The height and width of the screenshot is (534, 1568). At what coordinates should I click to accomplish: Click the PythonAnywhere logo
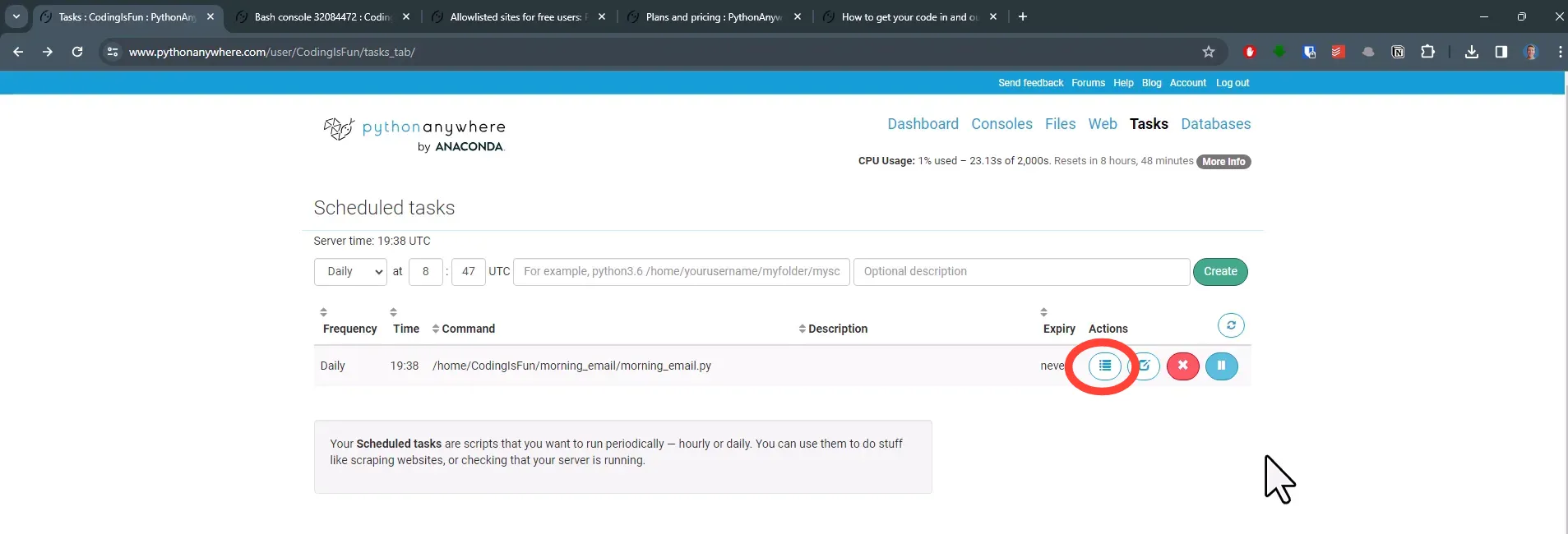(x=414, y=136)
